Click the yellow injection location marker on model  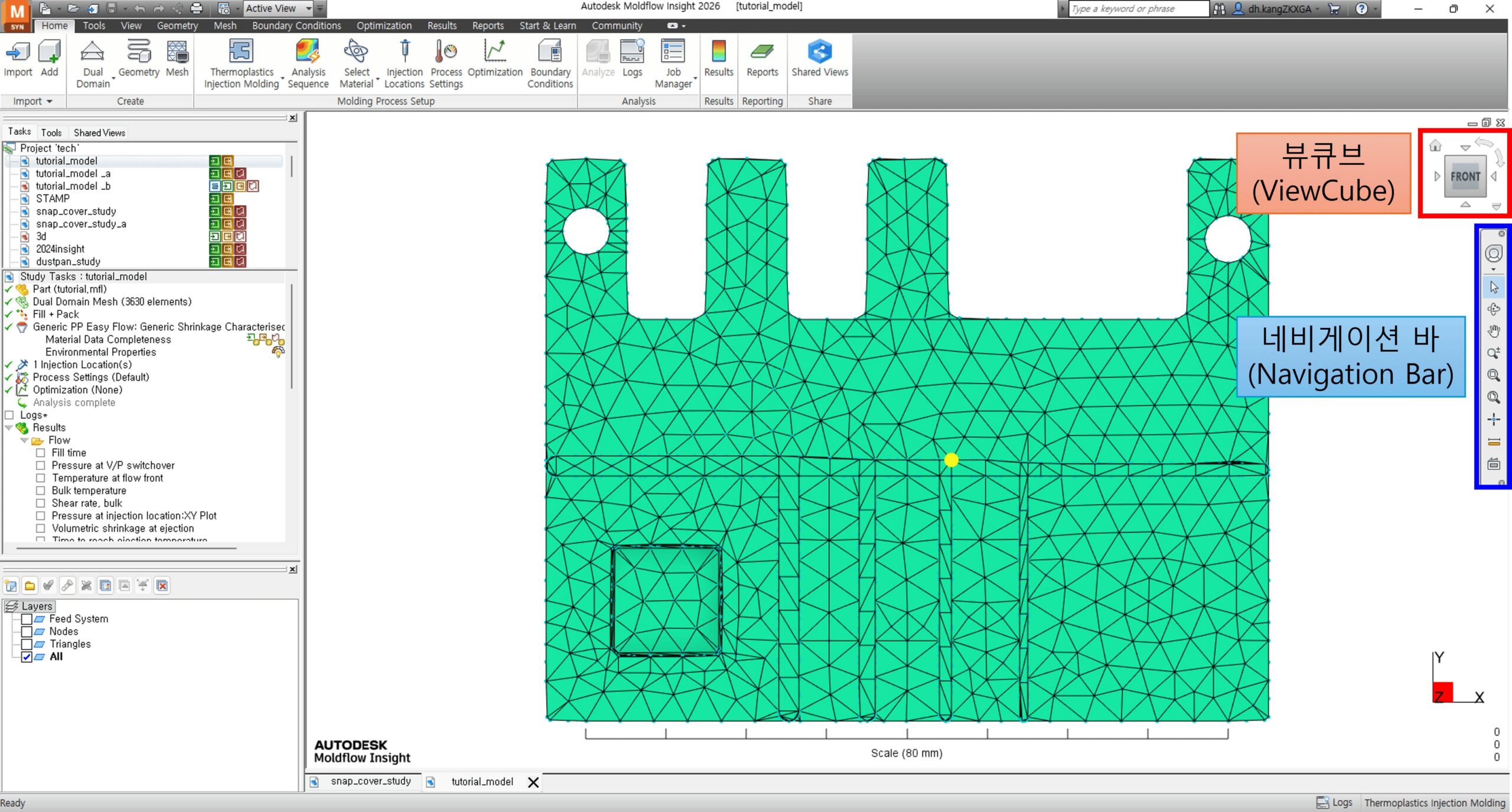(x=951, y=460)
